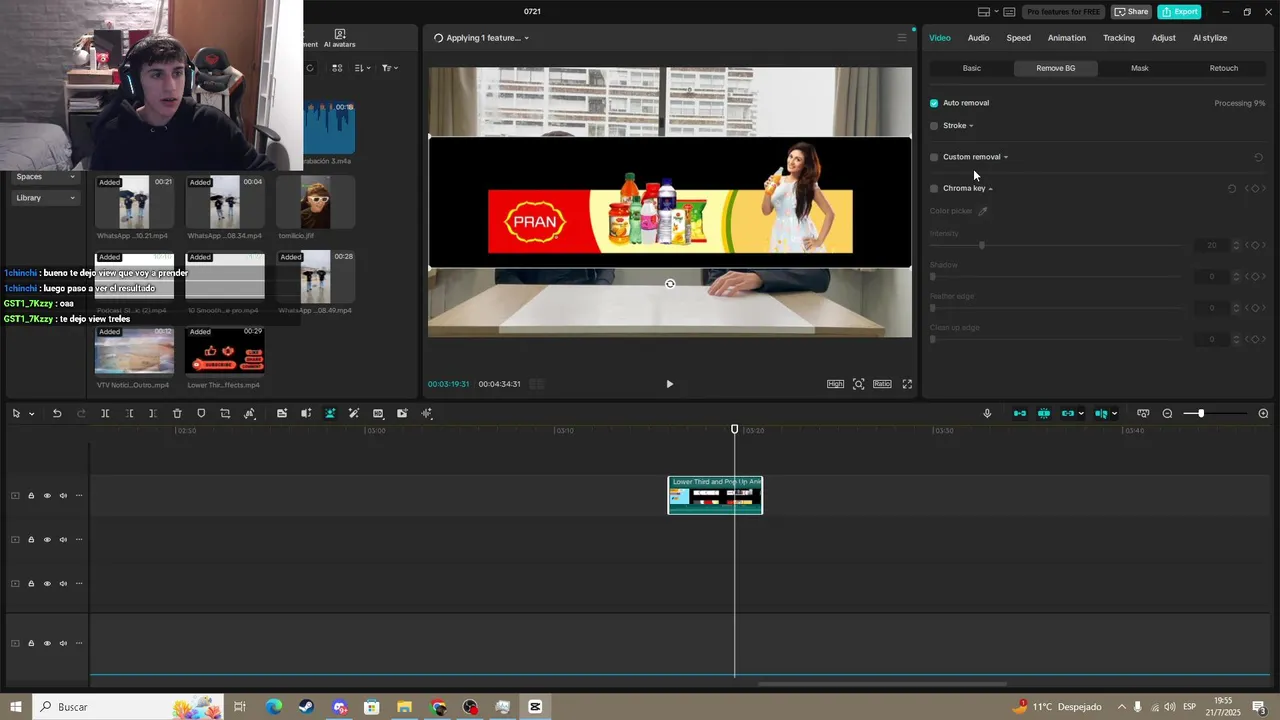Choose the Select pointer tool in timeline toolbar
1280x720 pixels.
(16, 413)
